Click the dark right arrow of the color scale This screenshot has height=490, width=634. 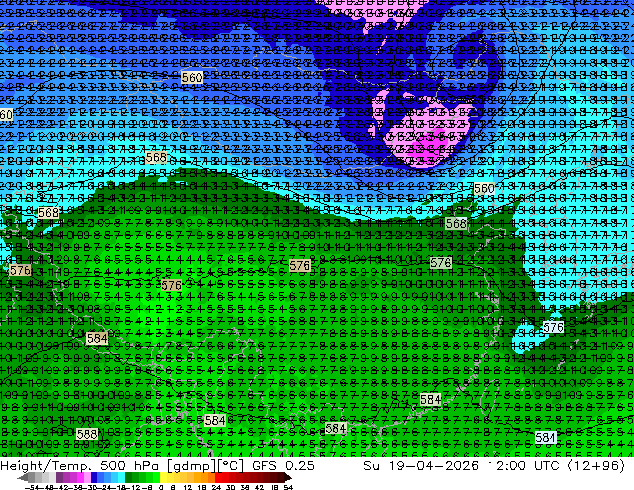click(x=287, y=477)
